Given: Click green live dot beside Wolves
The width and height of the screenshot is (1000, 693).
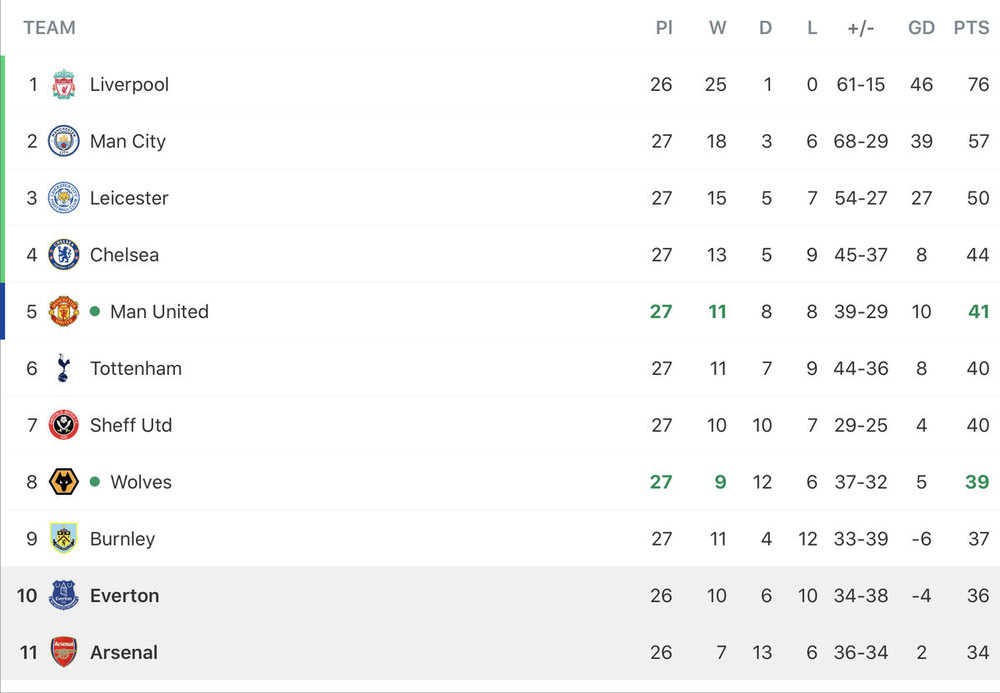Looking at the screenshot, I should pyautogui.click(x=95, y=481).
